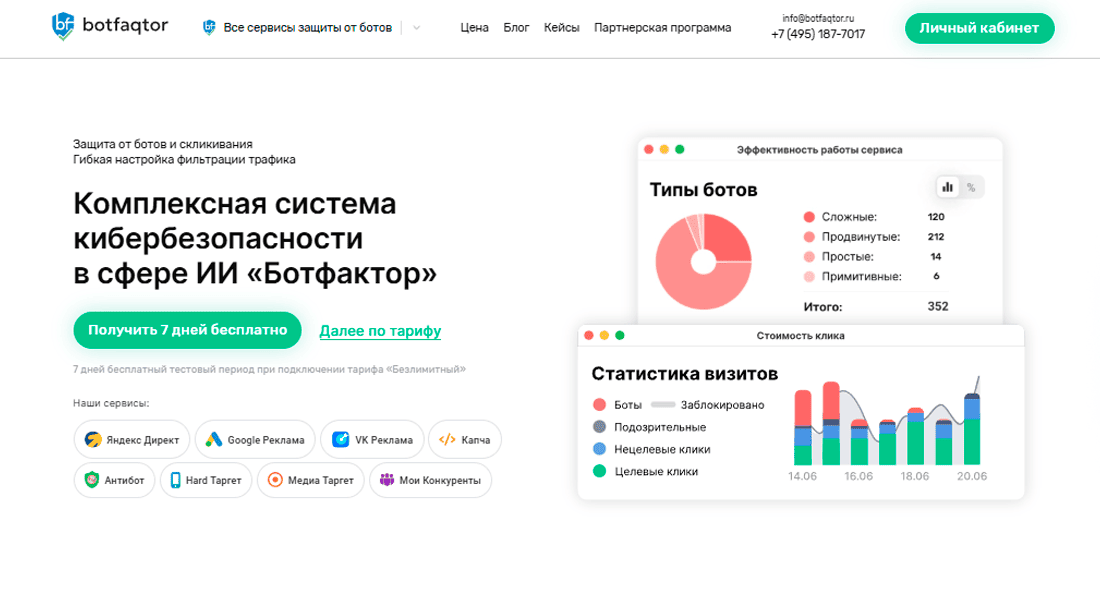The height and width of the screenshot is (600, 1100).
Task: Click the Примитивные legend label
Action: 861,276
